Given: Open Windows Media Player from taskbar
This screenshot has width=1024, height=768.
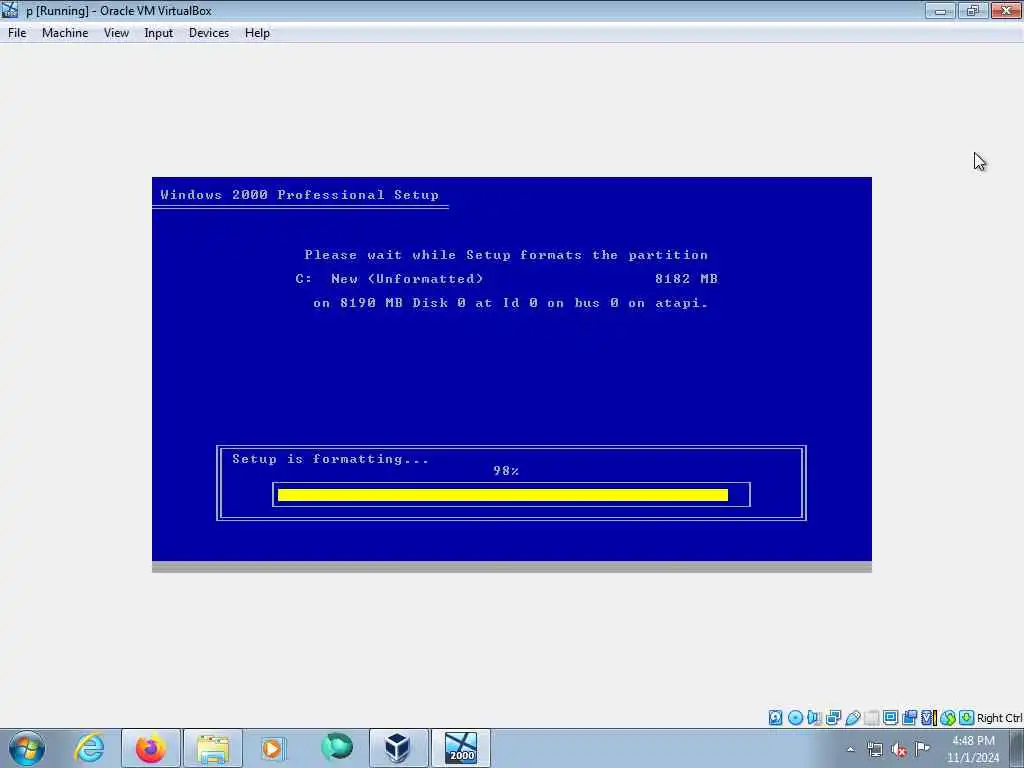Looking at the screenshot, I should click(x=273, y=748).
